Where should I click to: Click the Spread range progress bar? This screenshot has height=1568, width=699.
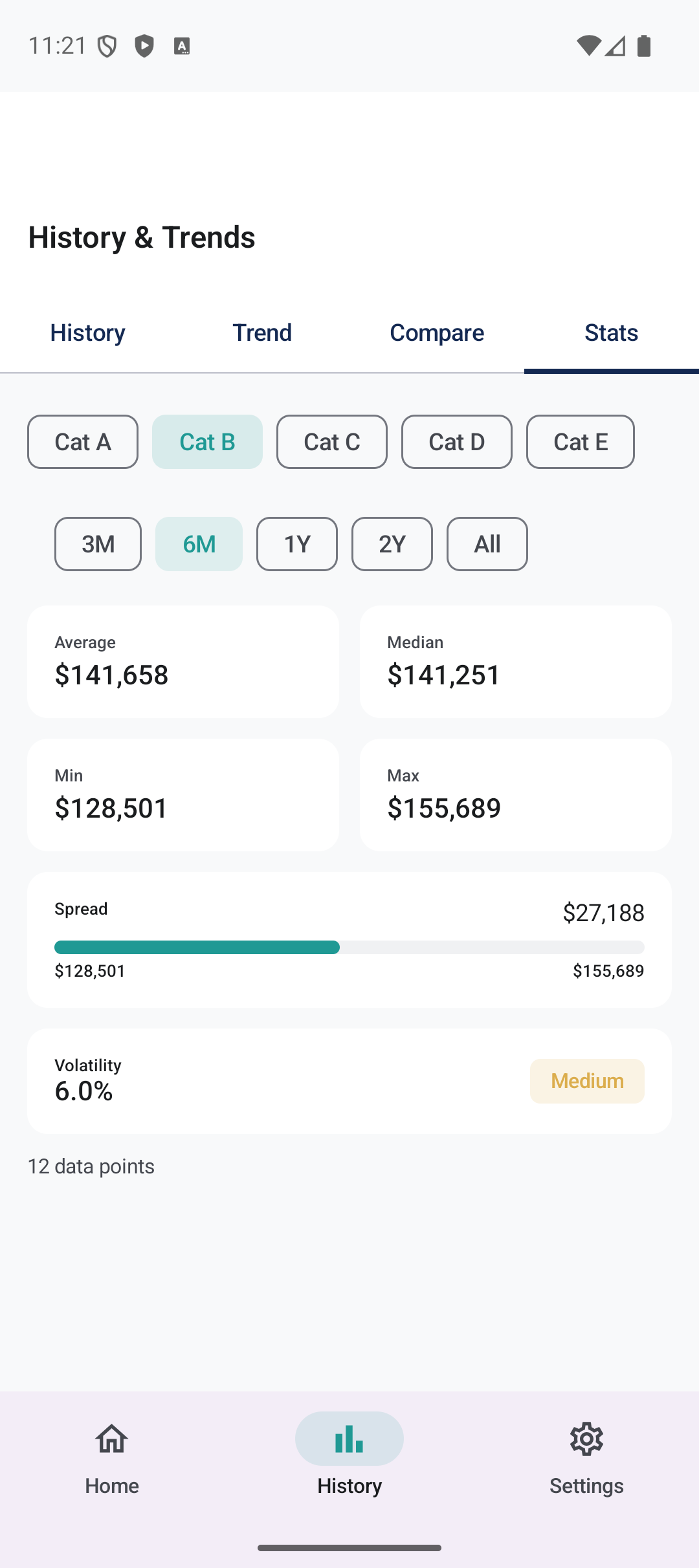349,947
